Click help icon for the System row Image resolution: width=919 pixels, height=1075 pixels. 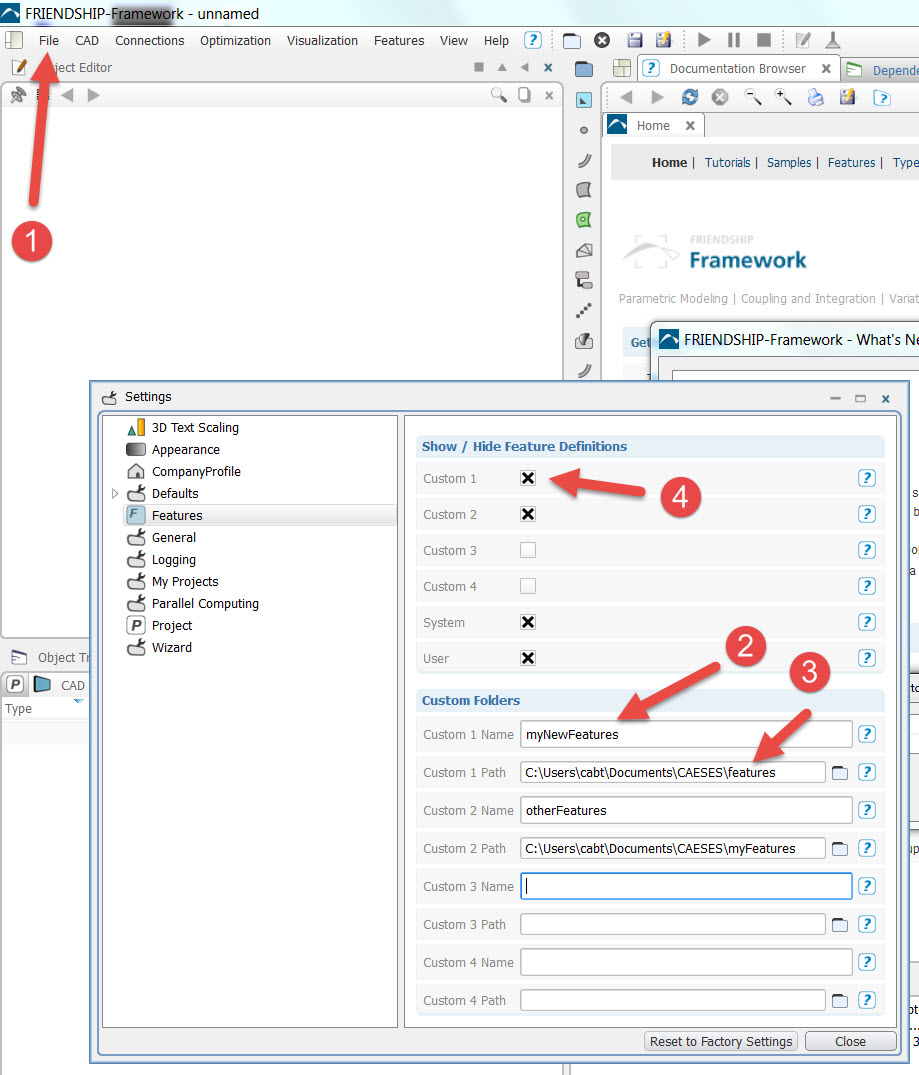867,622
